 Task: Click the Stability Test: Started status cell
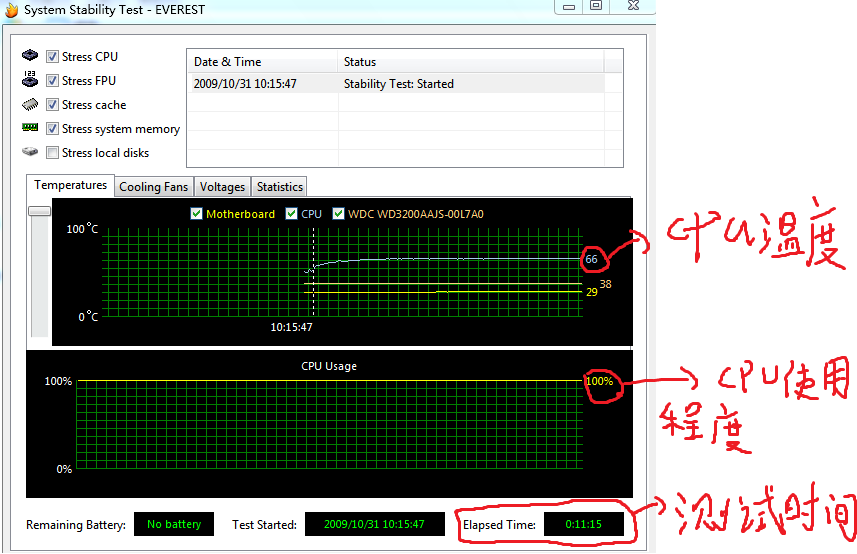pos(399,84)
